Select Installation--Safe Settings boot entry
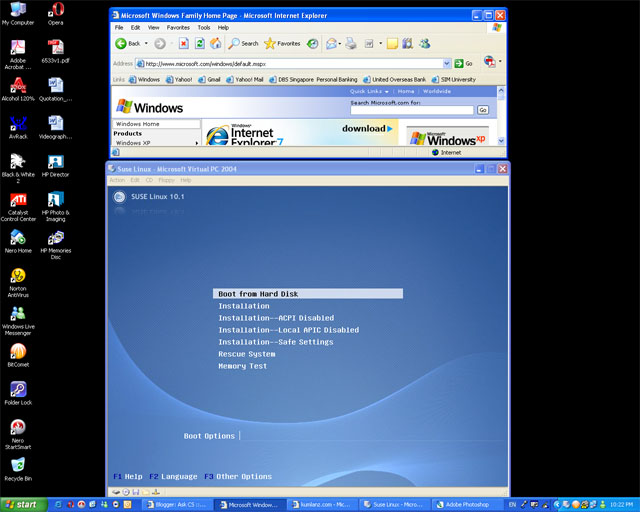Image resolution: width=640 pixels, height=512 pixels. pyautogui.click(x=276, y=342)
